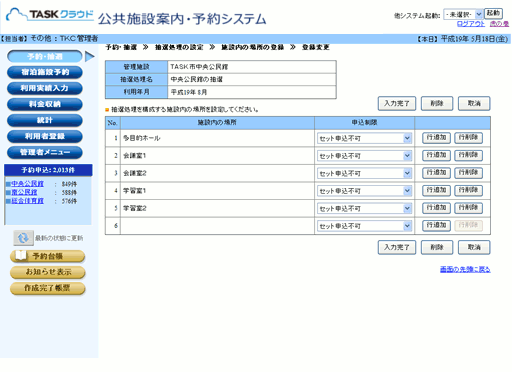This screenshot has width=512, height=372.
Task: Click the lower 削除 button
Action: (437, 247)
